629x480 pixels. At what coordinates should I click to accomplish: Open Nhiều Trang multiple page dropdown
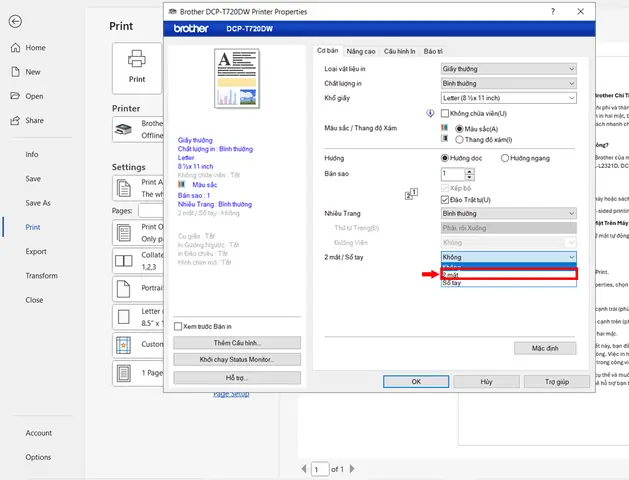509,213
